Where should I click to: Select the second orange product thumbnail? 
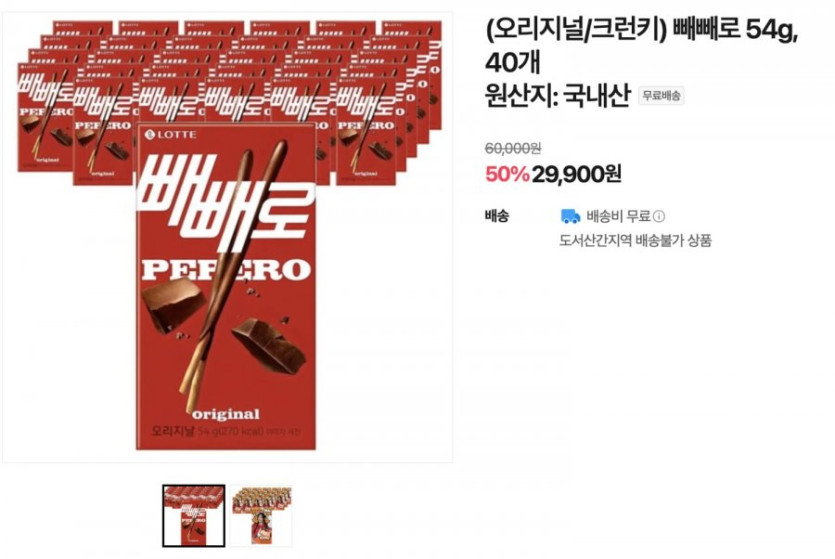(x=261, y=515)
